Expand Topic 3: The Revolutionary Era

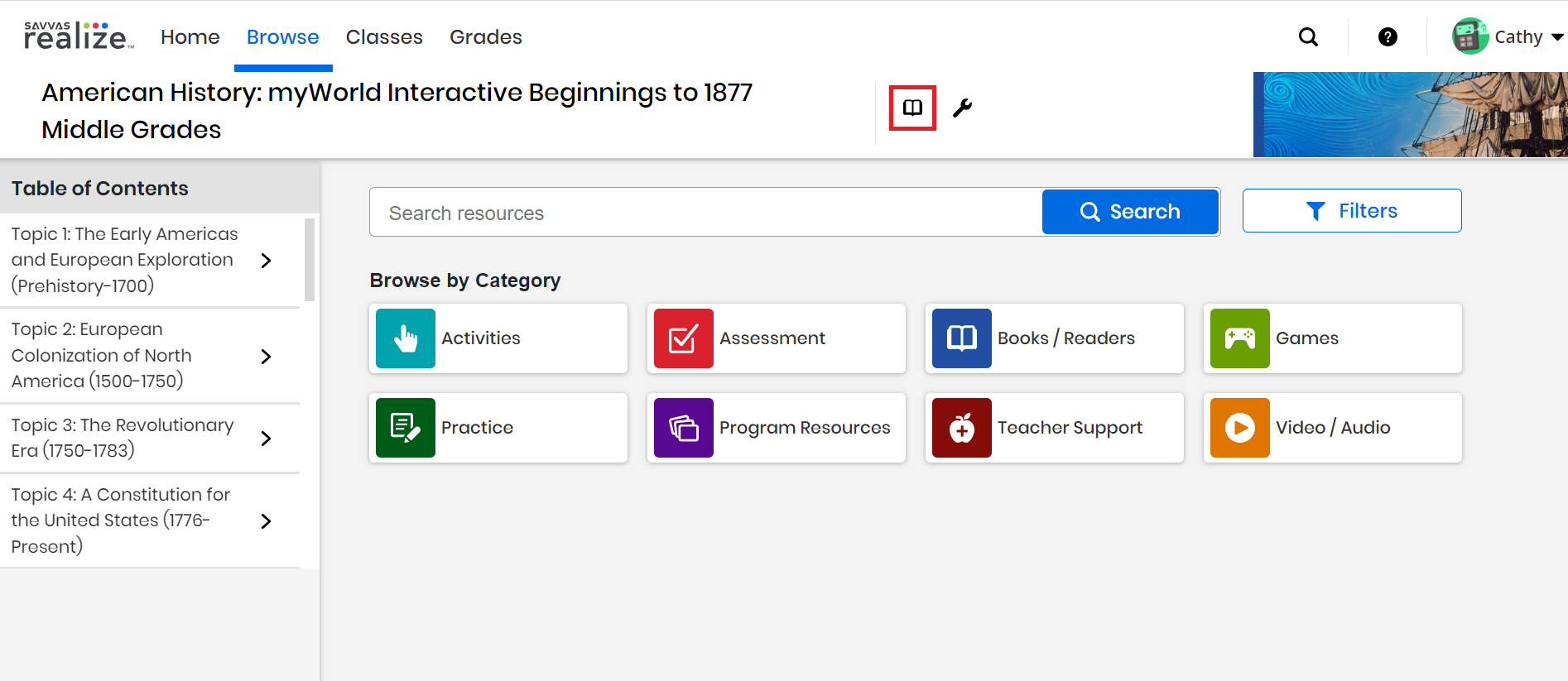[266, 439]
